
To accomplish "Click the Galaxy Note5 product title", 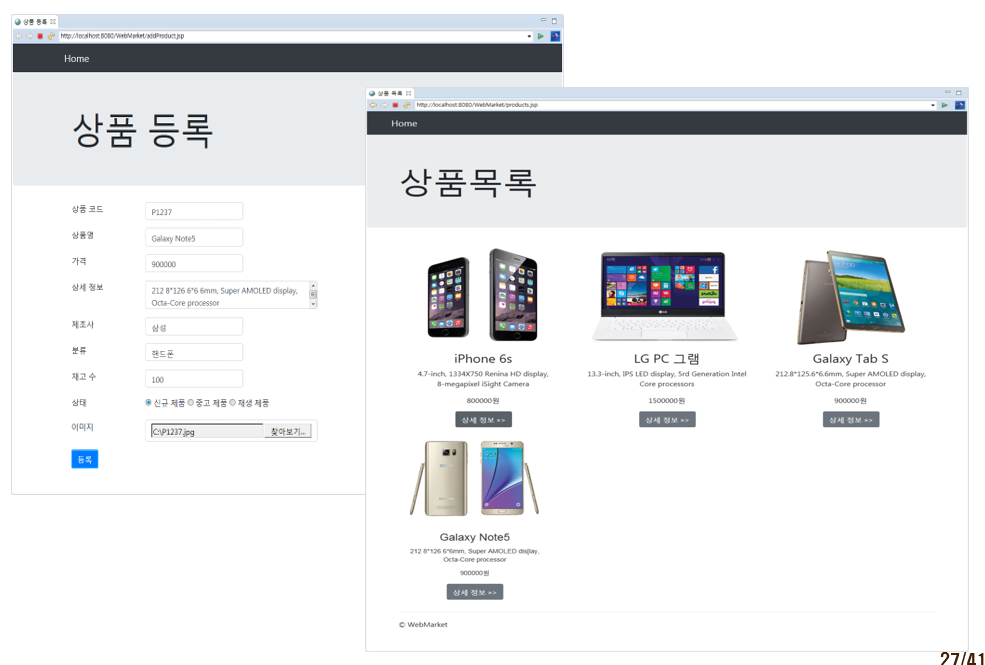I will pyautogui.click(x=475, y=537).
